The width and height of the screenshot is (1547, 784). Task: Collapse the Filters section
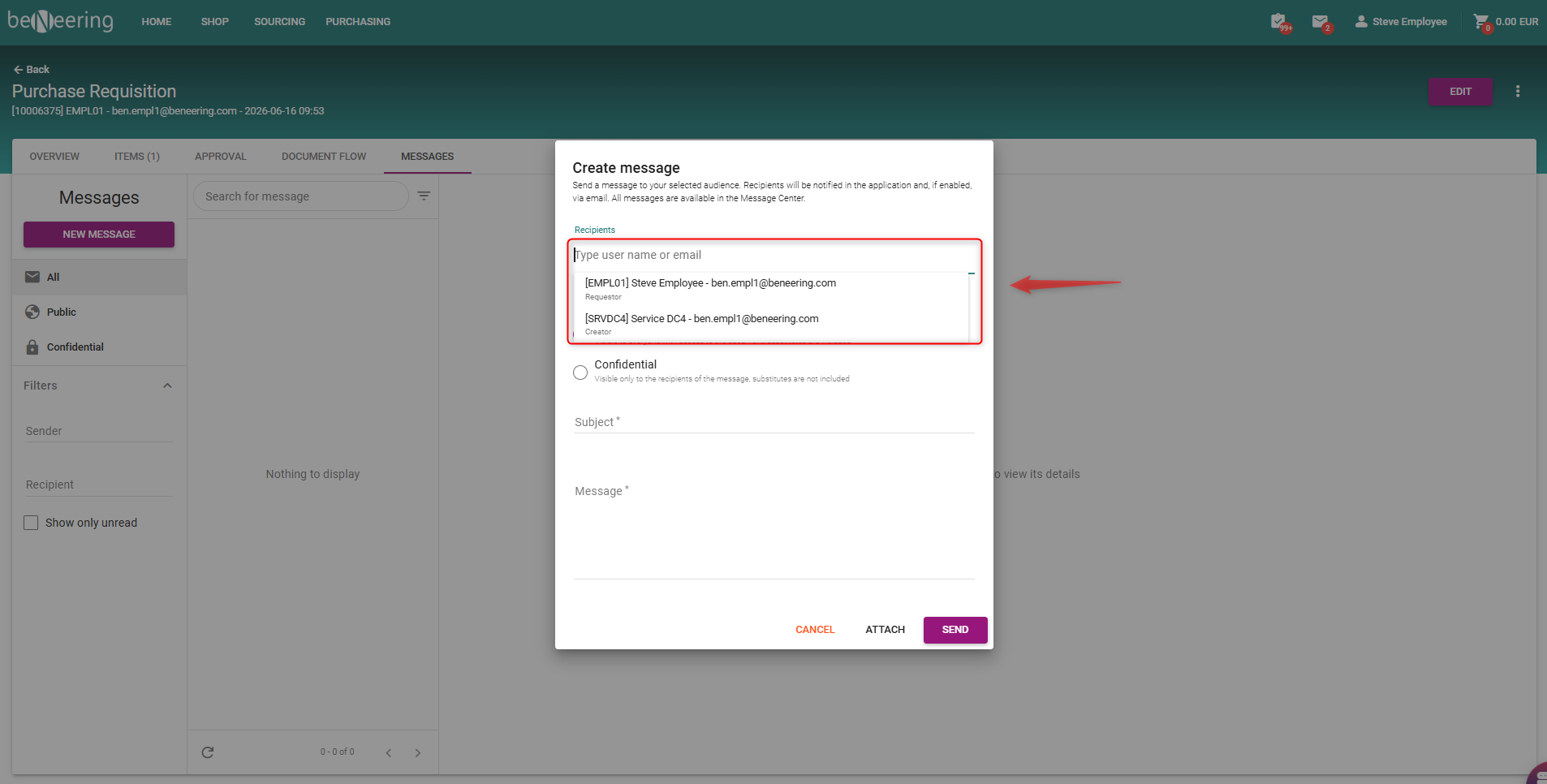(167, 386)
